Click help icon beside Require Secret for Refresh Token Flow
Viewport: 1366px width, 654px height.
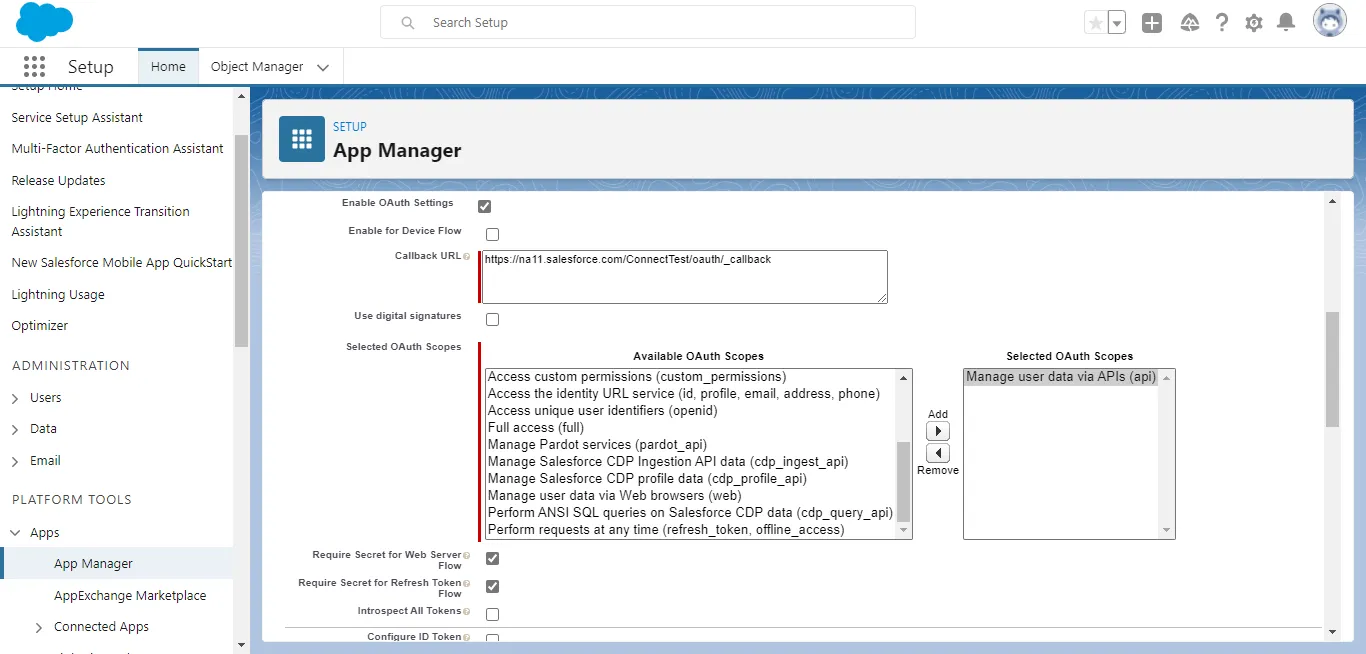[x=467, y=583]
